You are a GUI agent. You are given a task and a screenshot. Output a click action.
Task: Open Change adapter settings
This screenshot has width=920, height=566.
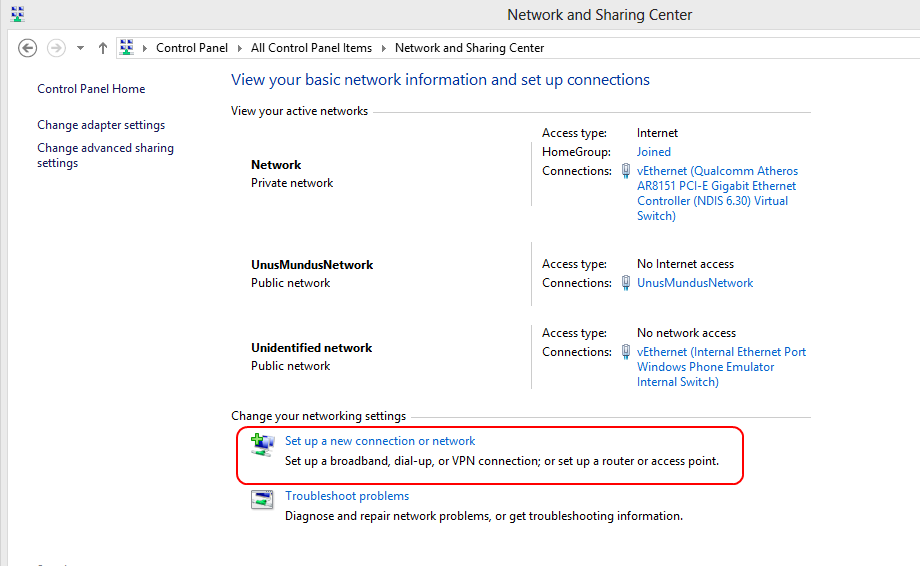[x=101, y=125]
